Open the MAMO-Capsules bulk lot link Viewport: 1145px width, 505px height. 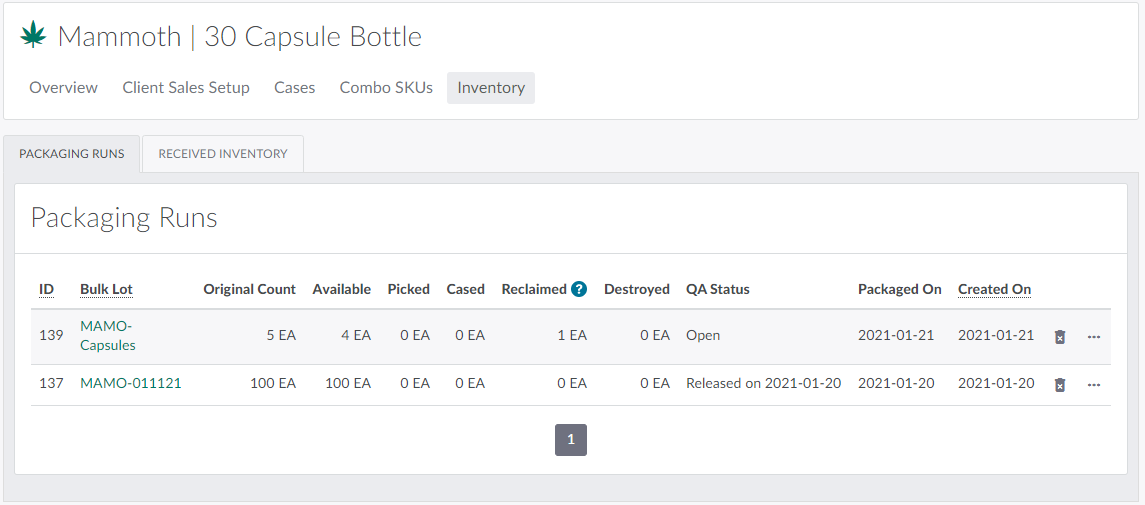107,335
